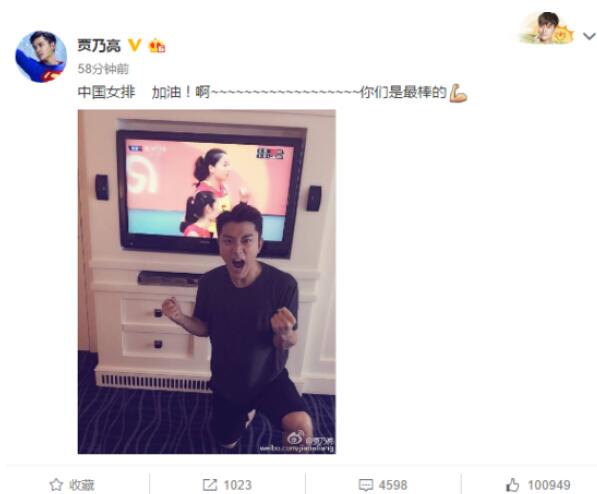This screenshot has height=494, width=597.
Task: Click the membership crown badge icon
Action: click(x=157, y=46)
